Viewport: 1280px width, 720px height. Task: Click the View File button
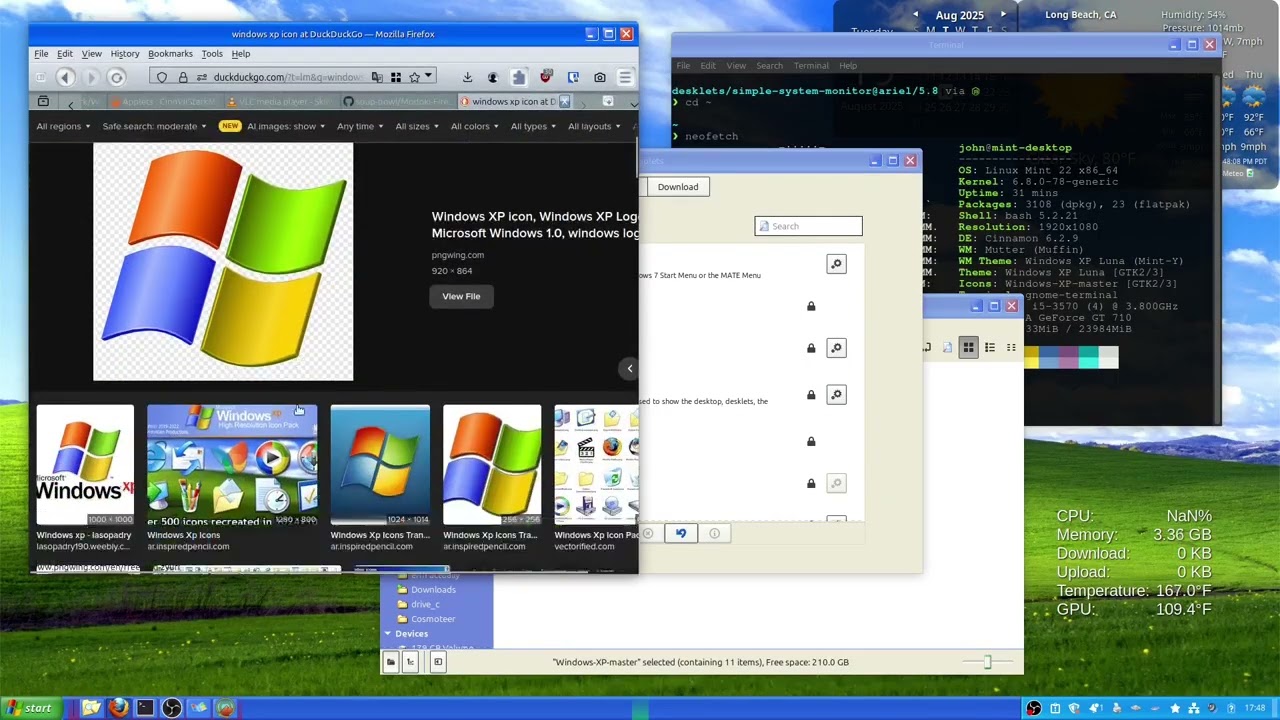pos(461,296)
